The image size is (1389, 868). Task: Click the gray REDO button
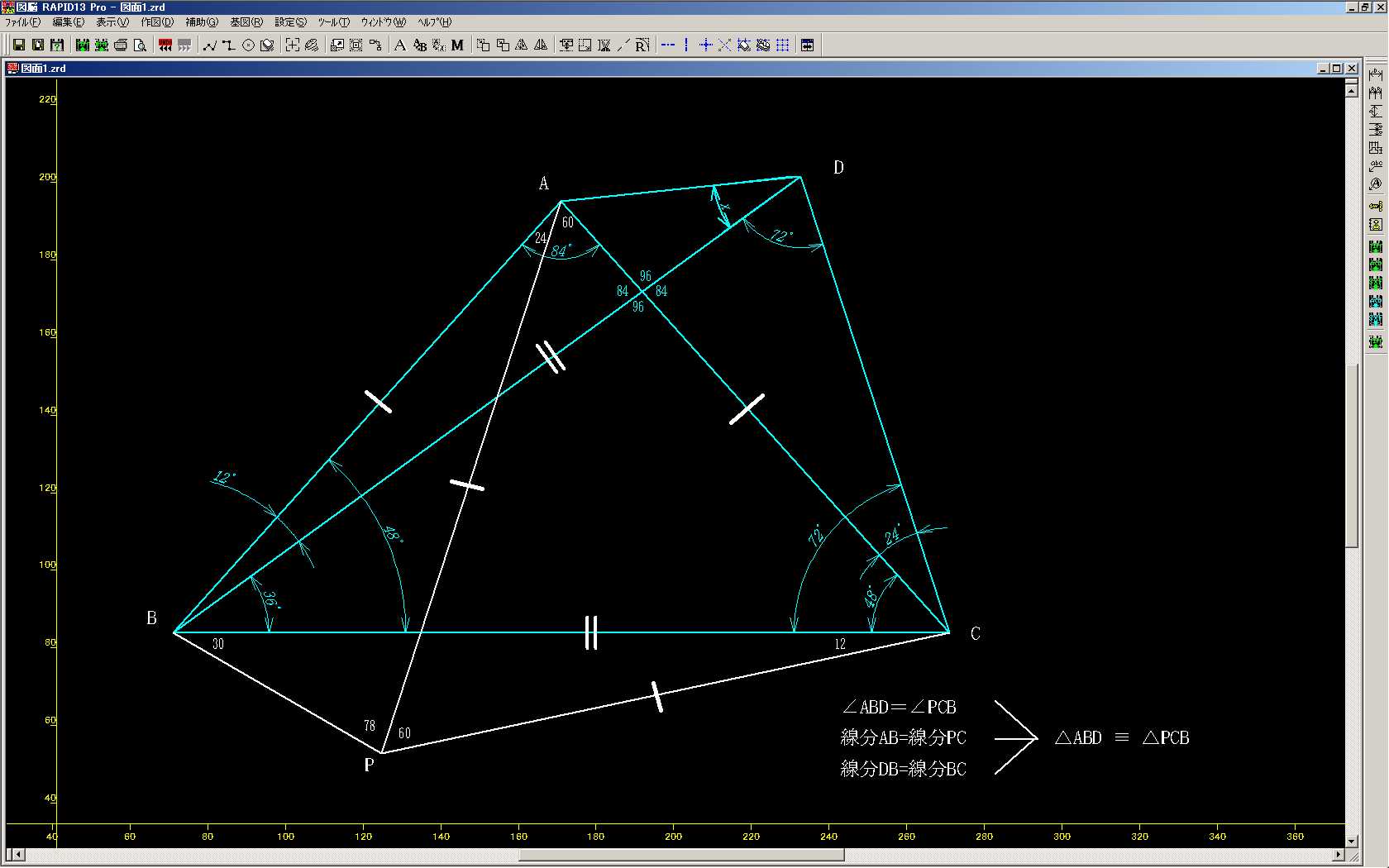[x=184, y=45]
